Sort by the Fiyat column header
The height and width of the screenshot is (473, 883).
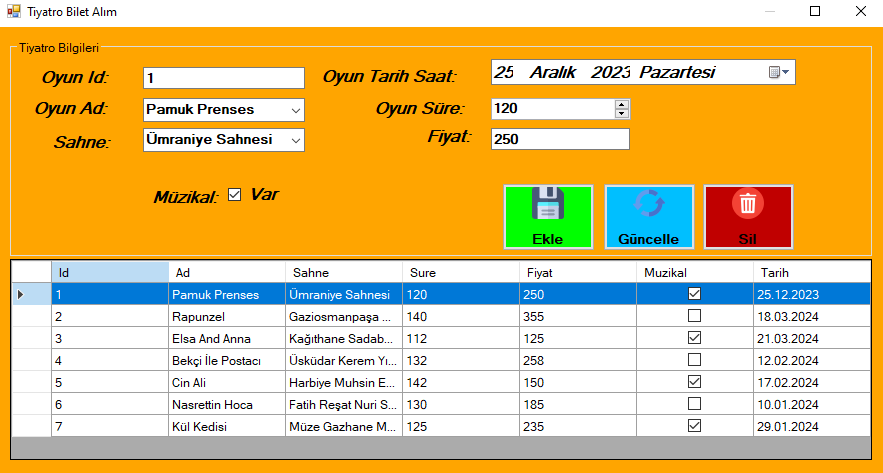577,272
